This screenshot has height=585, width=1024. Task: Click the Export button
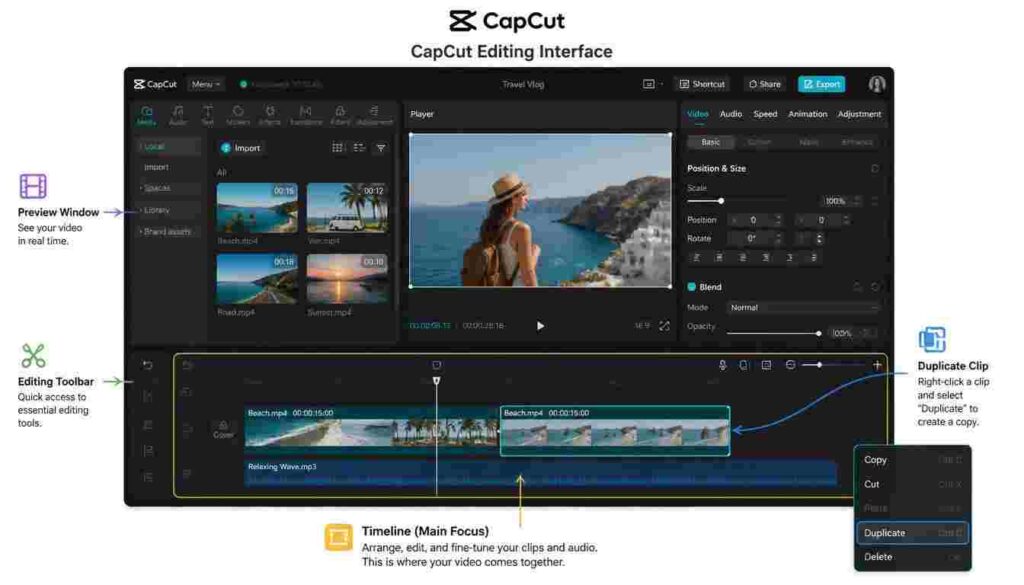pyautogui.click(x=822, y=84)
